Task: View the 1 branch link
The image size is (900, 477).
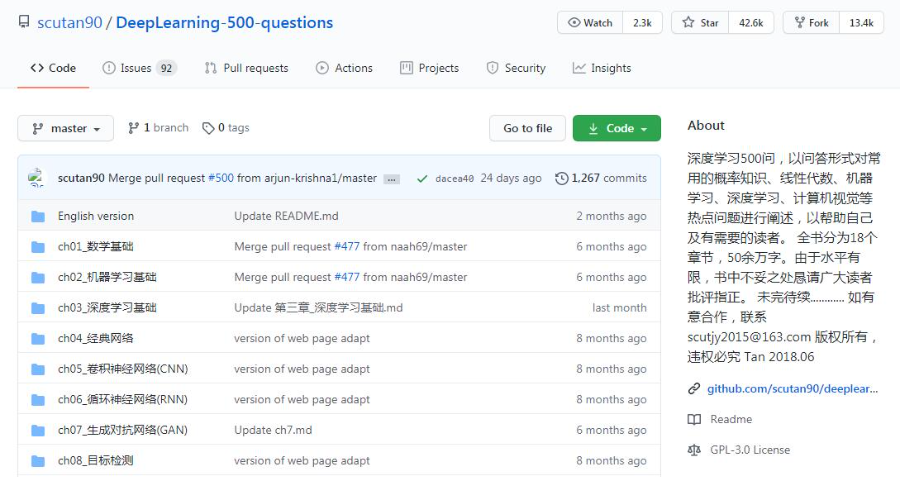Action: [x=158, y=127]
